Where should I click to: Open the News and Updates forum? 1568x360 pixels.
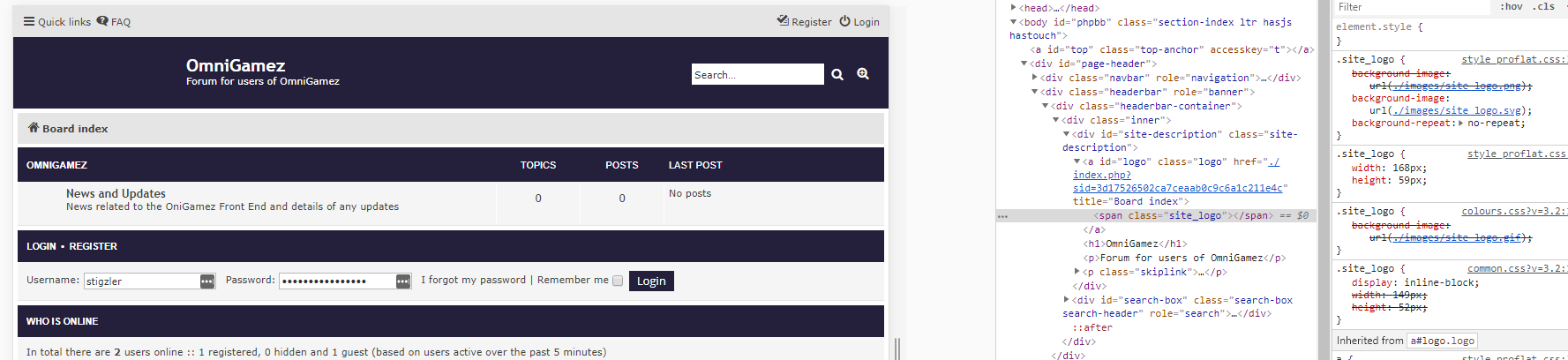116,193
